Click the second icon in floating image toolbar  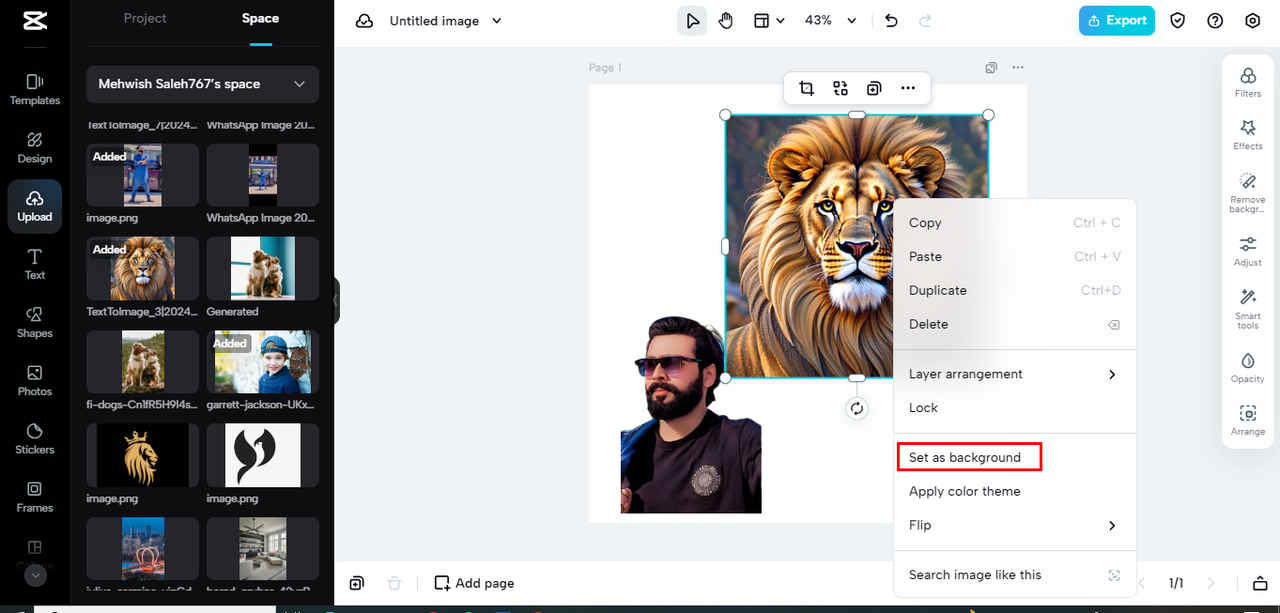click(x=840, y=88)
